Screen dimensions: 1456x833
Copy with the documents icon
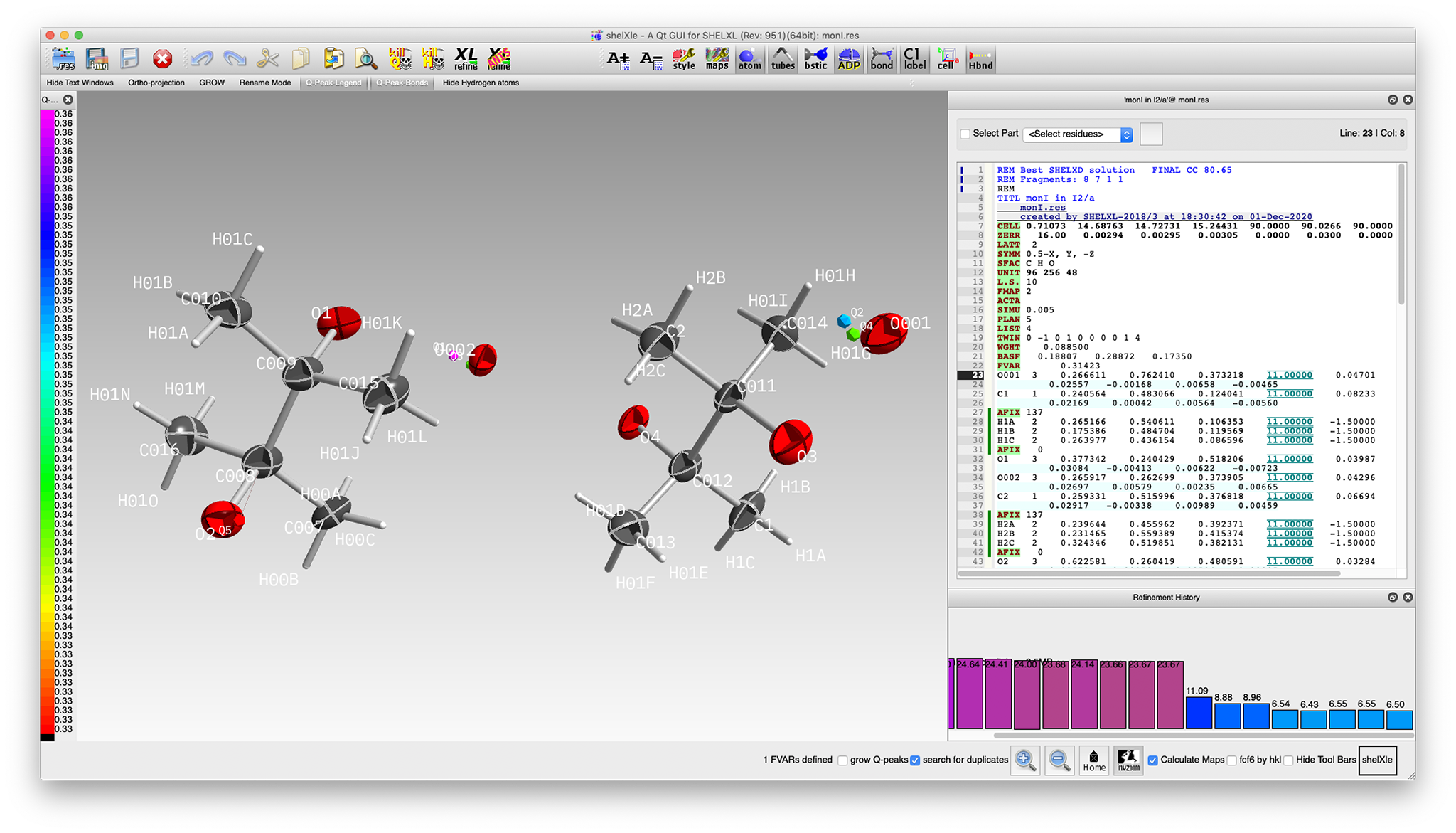pos(301,58)
